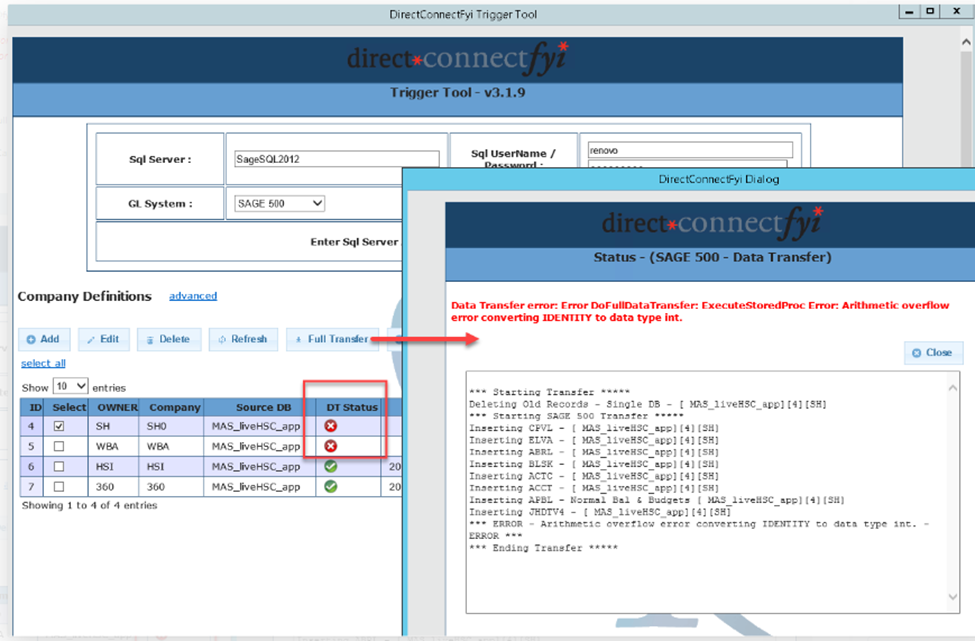The width and height of the screenshot is (975, 641).
Task: Maximize the Trigger Tool window
Action: click(930, 12)
